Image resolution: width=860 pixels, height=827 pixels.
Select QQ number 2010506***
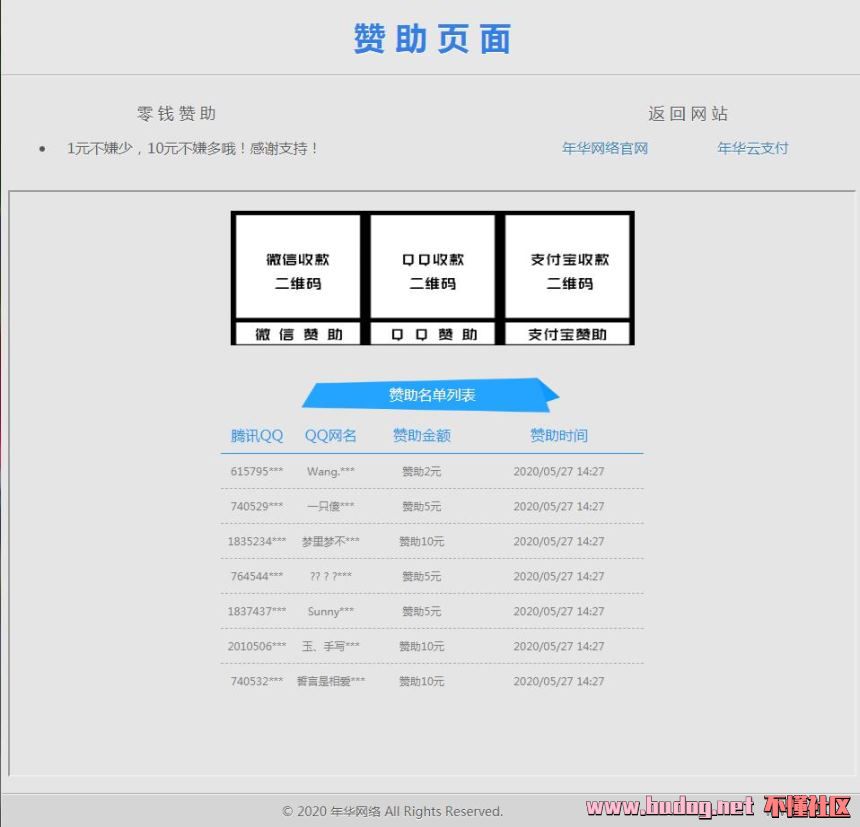click(x=257, y=646)
